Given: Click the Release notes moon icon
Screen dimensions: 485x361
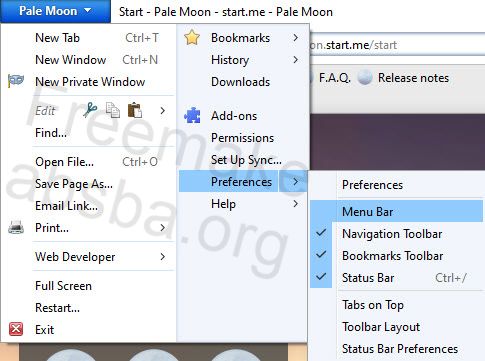Looking at the screenshot, I should pyautogui.click(x=365, y=78).
